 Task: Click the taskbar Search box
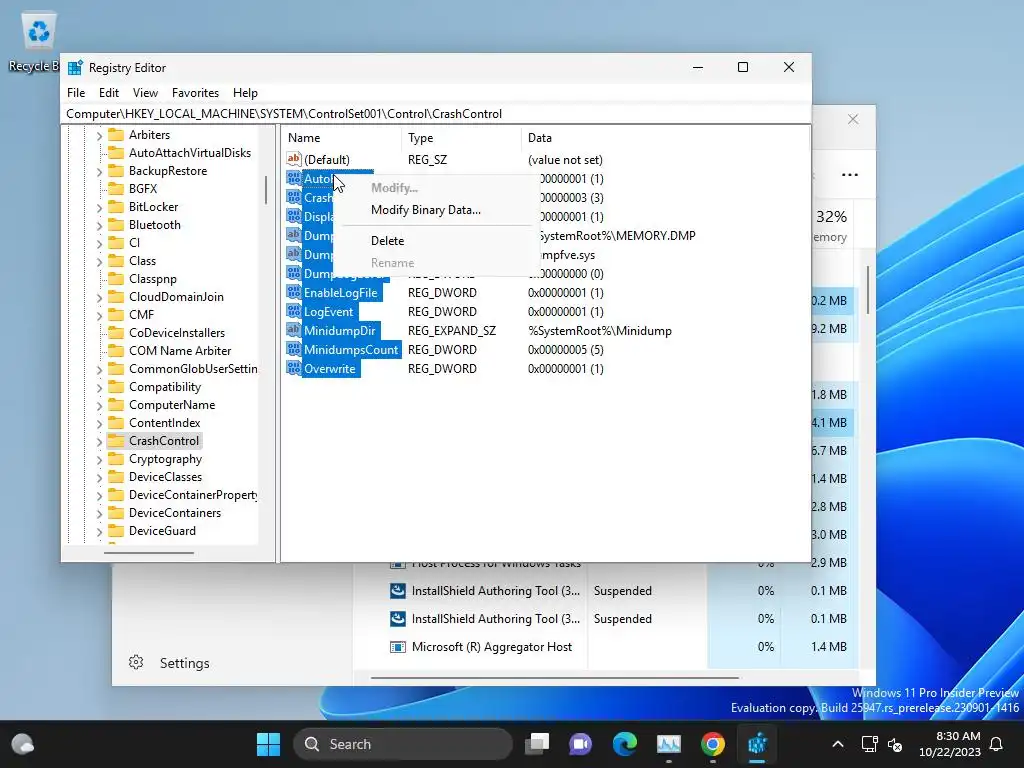403,744
